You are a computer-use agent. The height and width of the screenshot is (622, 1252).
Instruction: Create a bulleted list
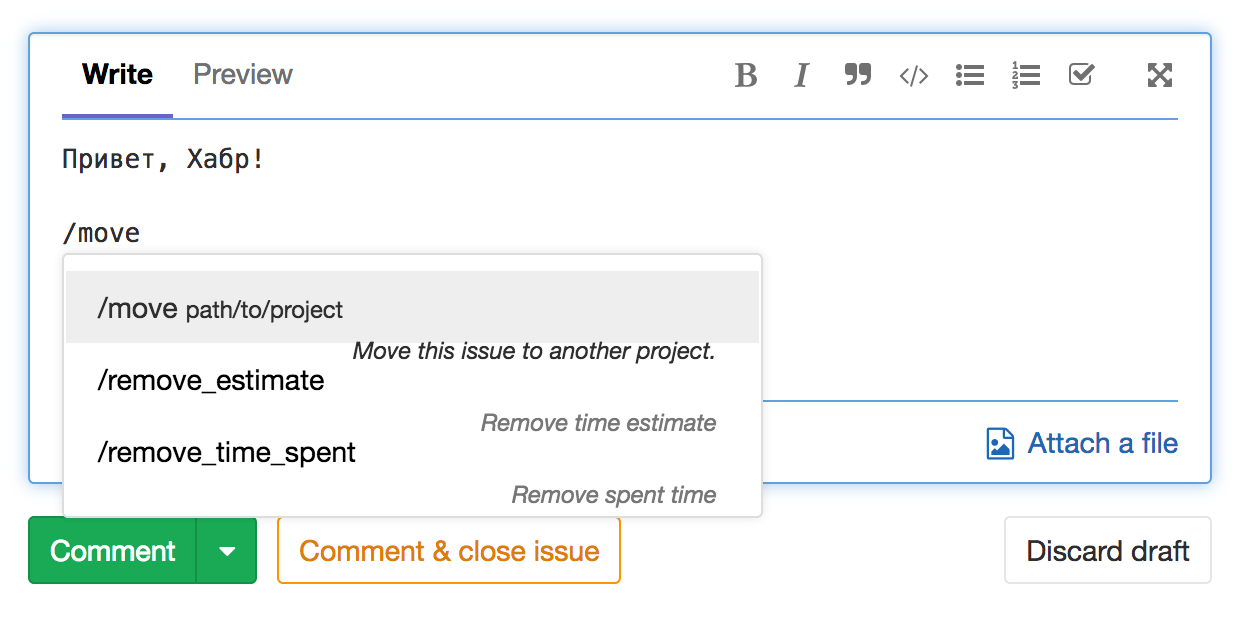coord(969,74)
